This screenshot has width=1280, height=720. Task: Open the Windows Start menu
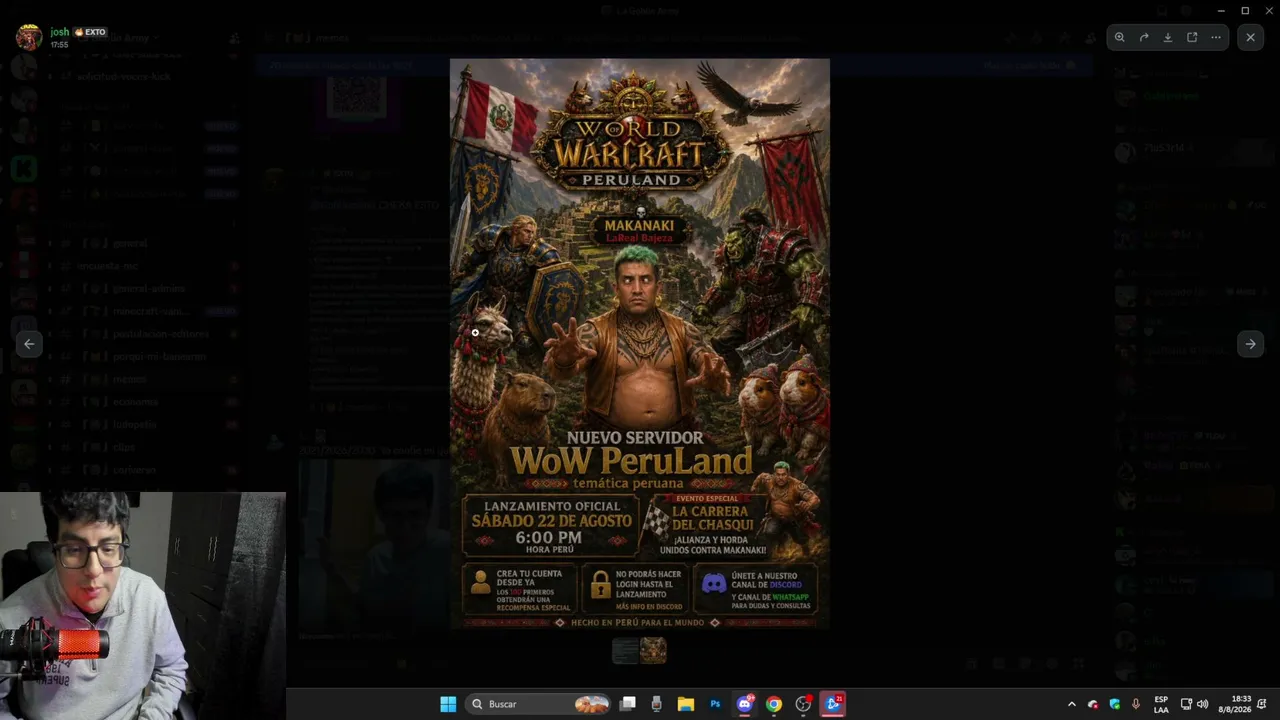pos(448,704)
